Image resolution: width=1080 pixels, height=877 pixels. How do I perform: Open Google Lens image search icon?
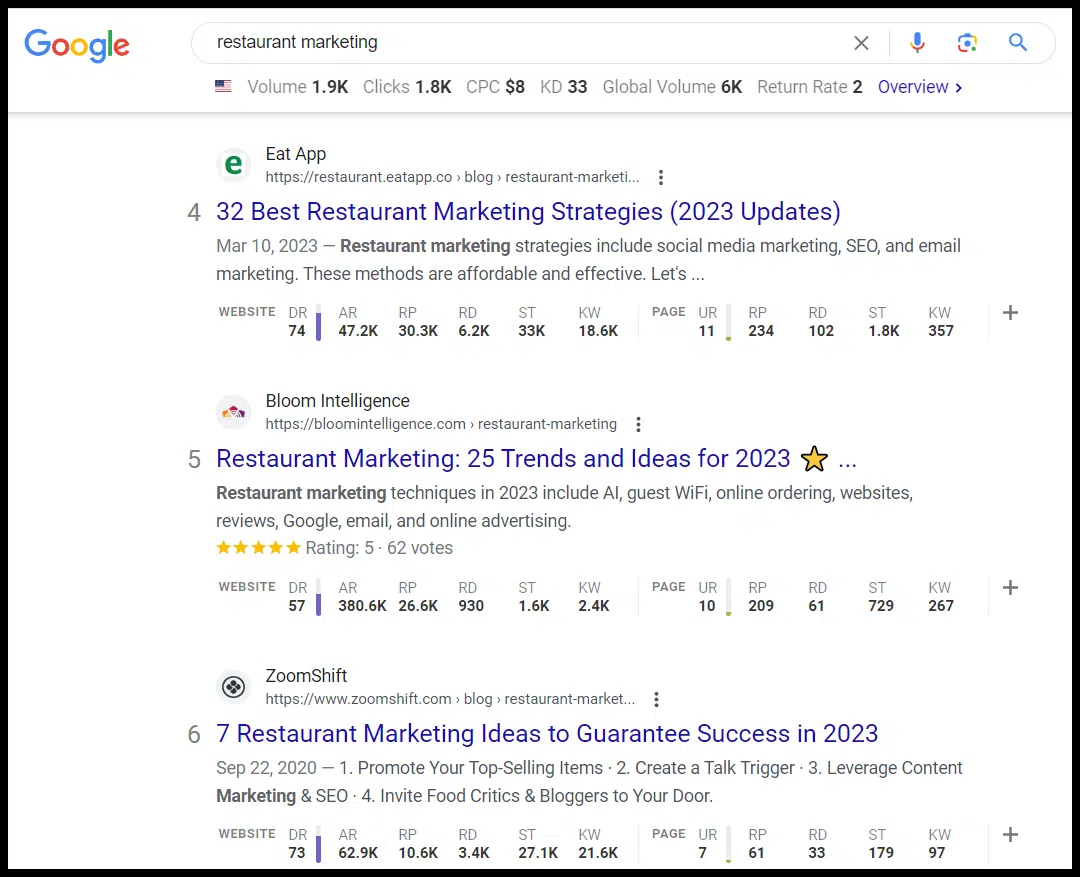[966, 43]
